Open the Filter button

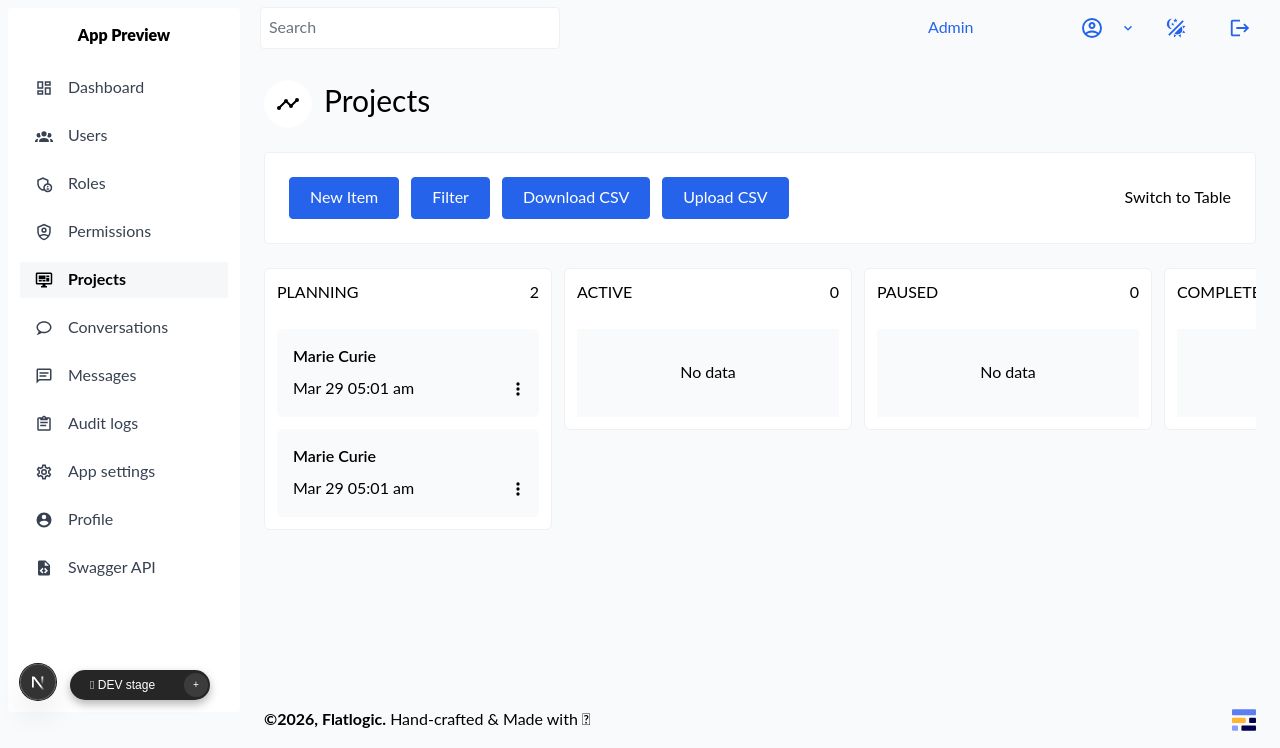[450, 198]
